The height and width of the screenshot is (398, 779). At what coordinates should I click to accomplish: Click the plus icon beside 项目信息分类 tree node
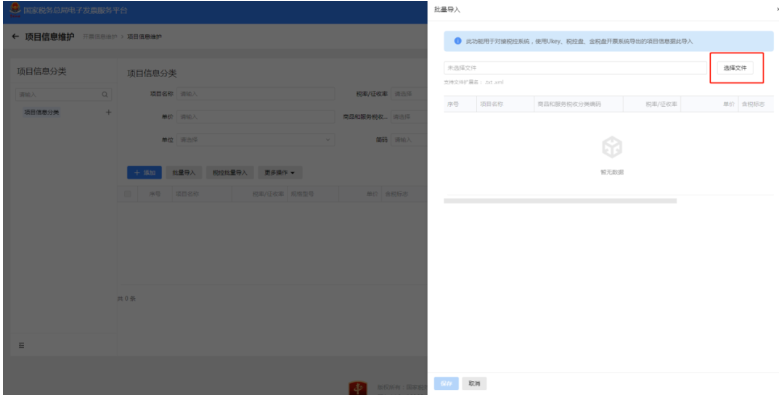[108, 113]
